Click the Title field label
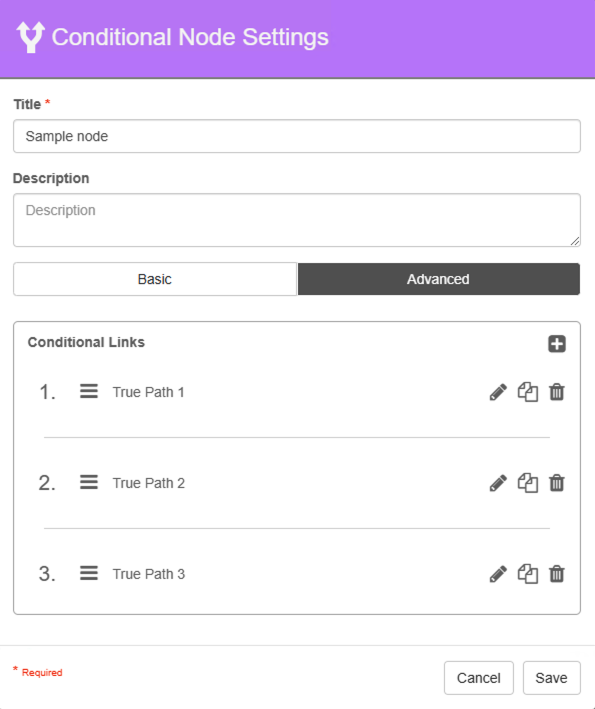 (x=27, y=104)
